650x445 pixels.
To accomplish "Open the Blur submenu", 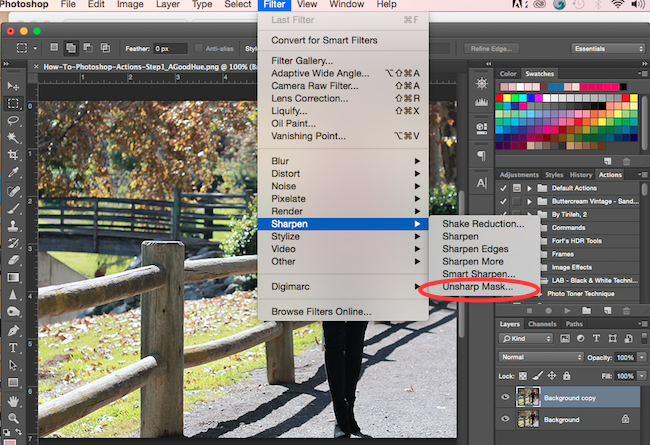I will [x=343, y=161].
